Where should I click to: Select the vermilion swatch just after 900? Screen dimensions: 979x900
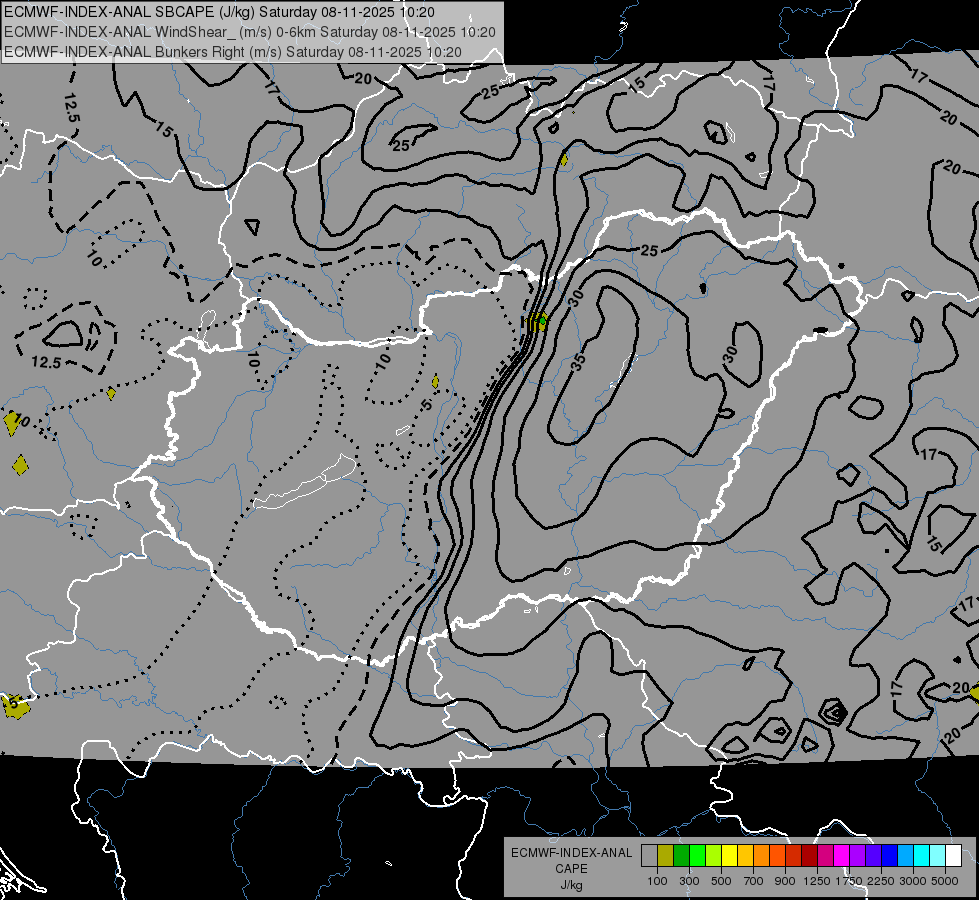794,856
